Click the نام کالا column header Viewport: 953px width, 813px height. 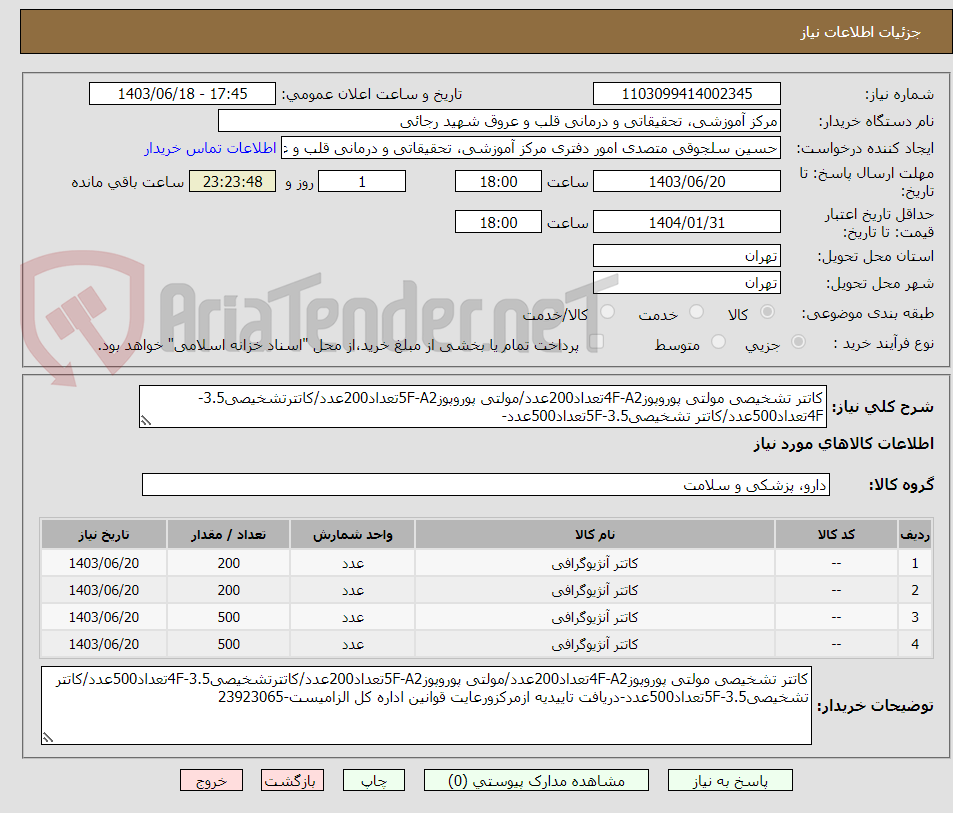(x=595, y=535)
